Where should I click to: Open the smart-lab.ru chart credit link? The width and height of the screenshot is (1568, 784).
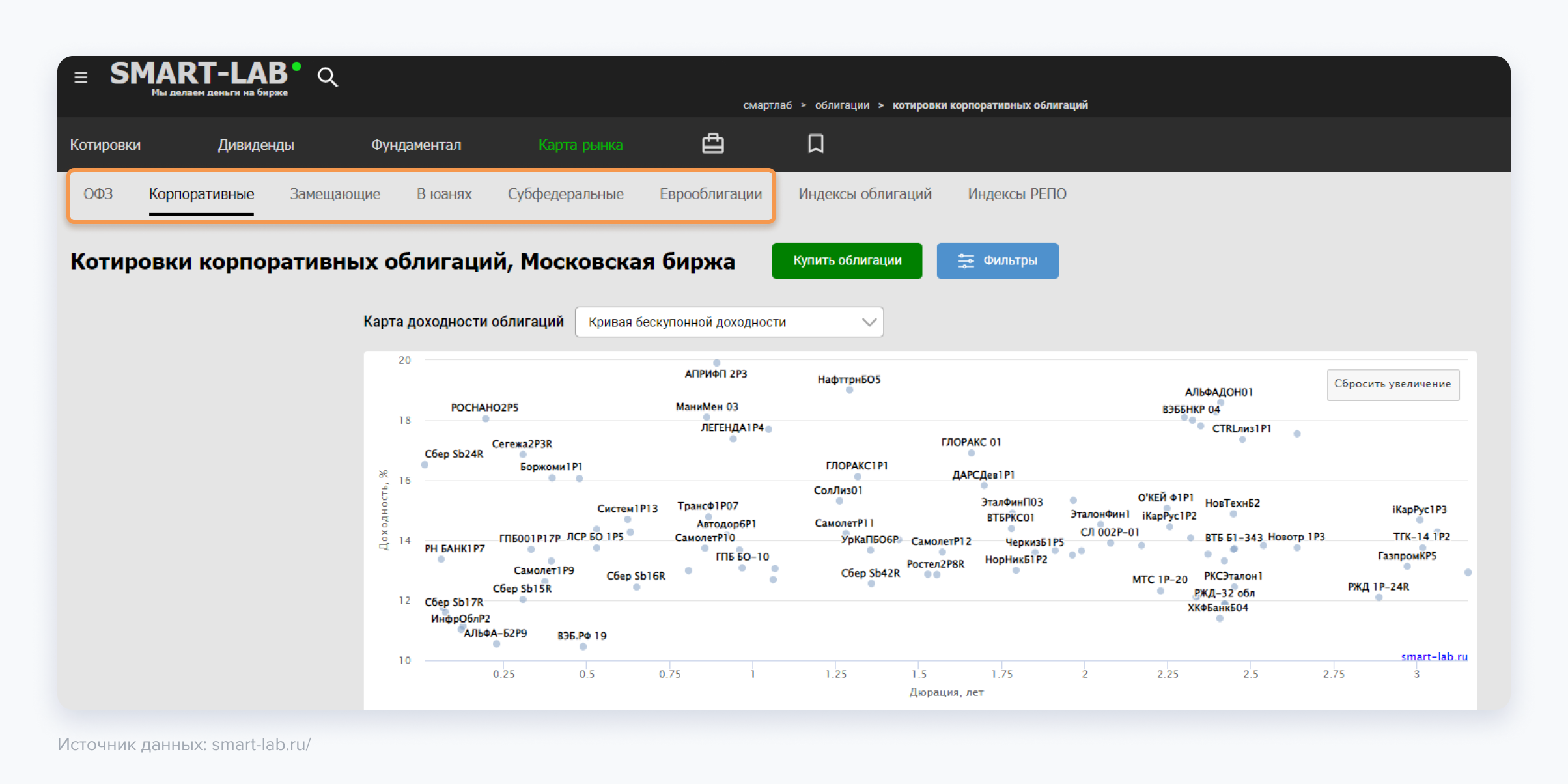[x=1434, y=657]
